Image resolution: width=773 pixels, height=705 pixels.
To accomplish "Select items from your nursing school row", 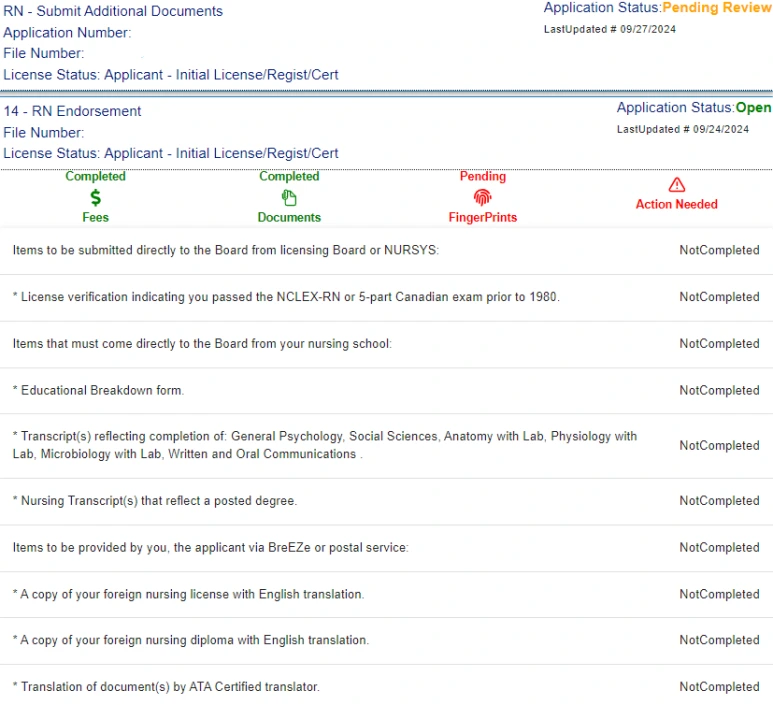I will click(x=386, y=344).
